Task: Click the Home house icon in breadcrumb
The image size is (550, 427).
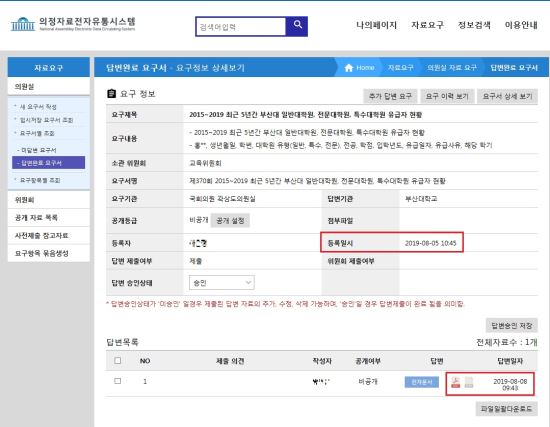Action: point(349,68)
